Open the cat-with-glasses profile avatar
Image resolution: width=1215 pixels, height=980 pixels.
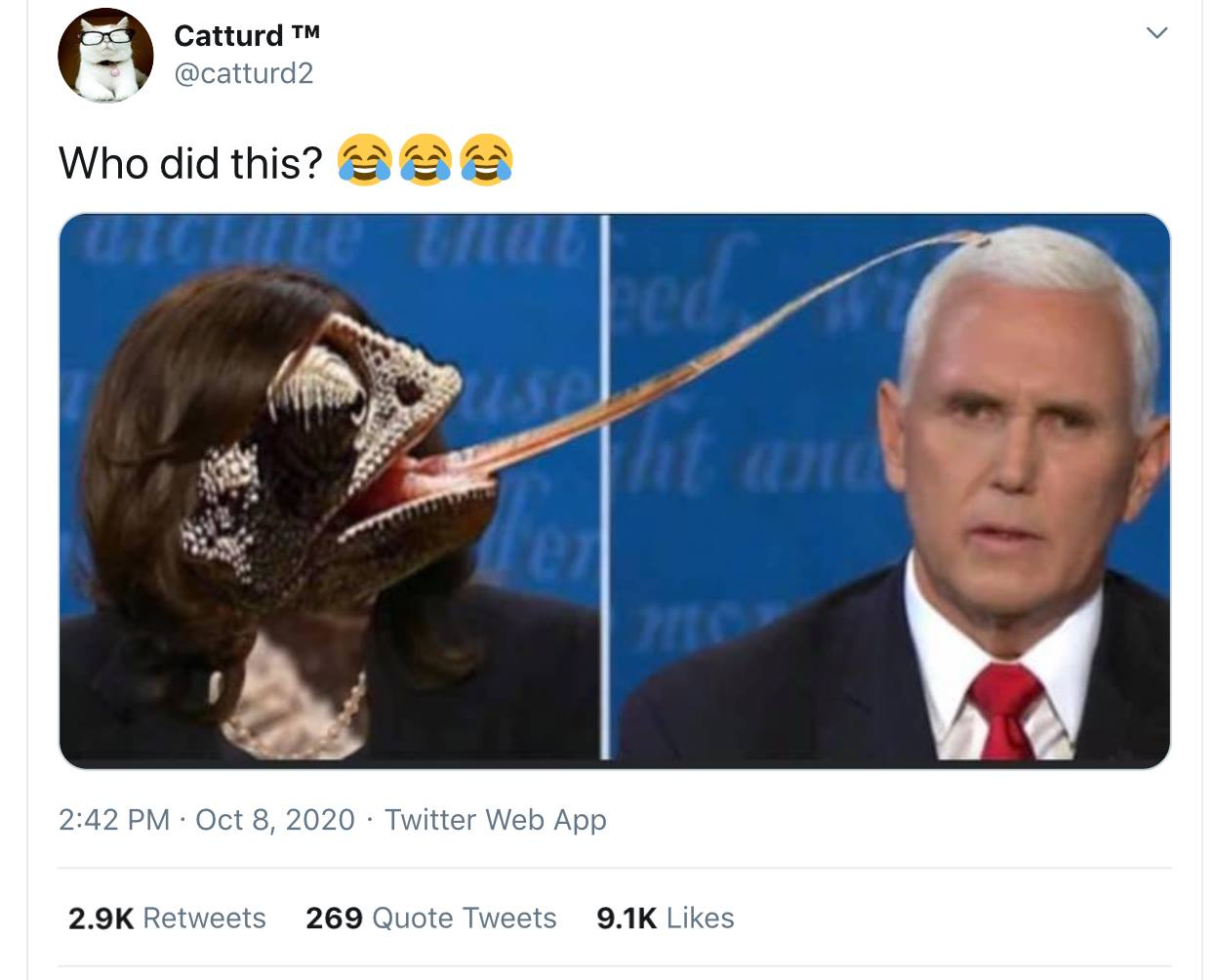[106, 56]
